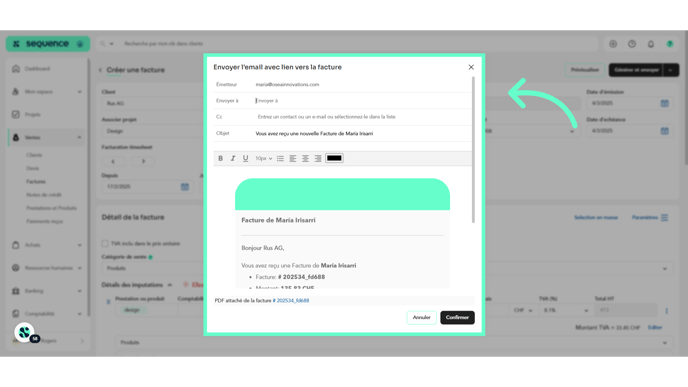The width and height of the screenshot is (688, 387).
Task: Click the Cc contact input field
Action: 362,117
